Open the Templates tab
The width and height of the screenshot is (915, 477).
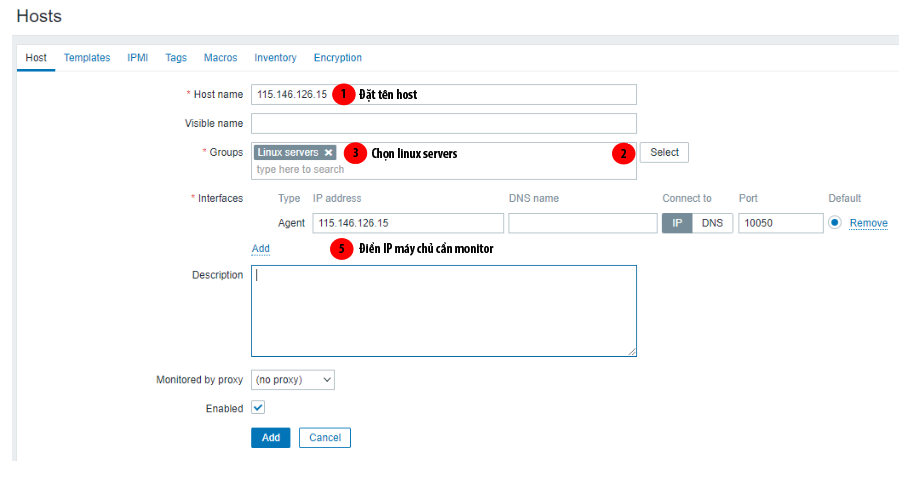tap(87, 58)
